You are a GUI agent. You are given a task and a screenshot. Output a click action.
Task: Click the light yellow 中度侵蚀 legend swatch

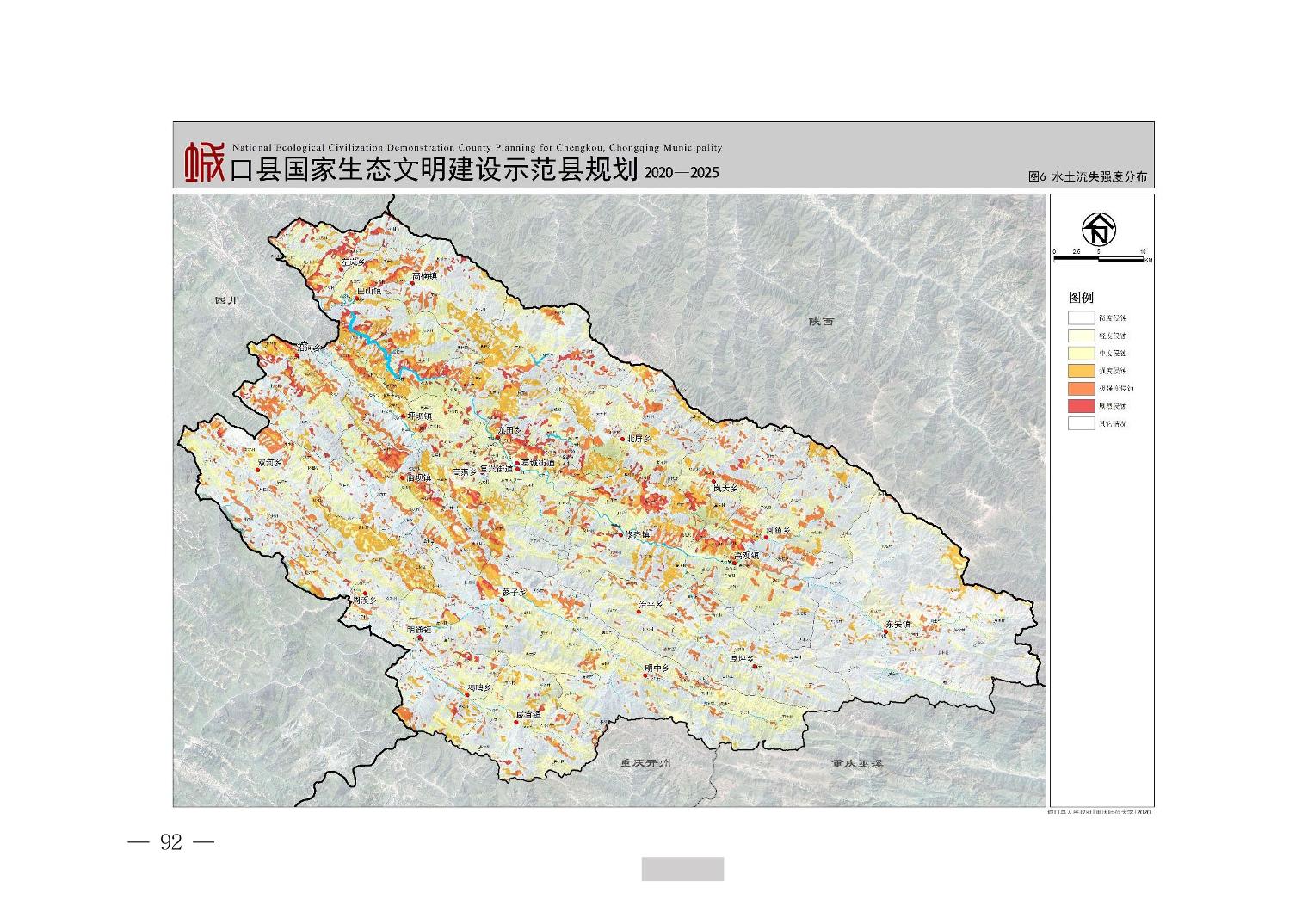point(1081,354)
